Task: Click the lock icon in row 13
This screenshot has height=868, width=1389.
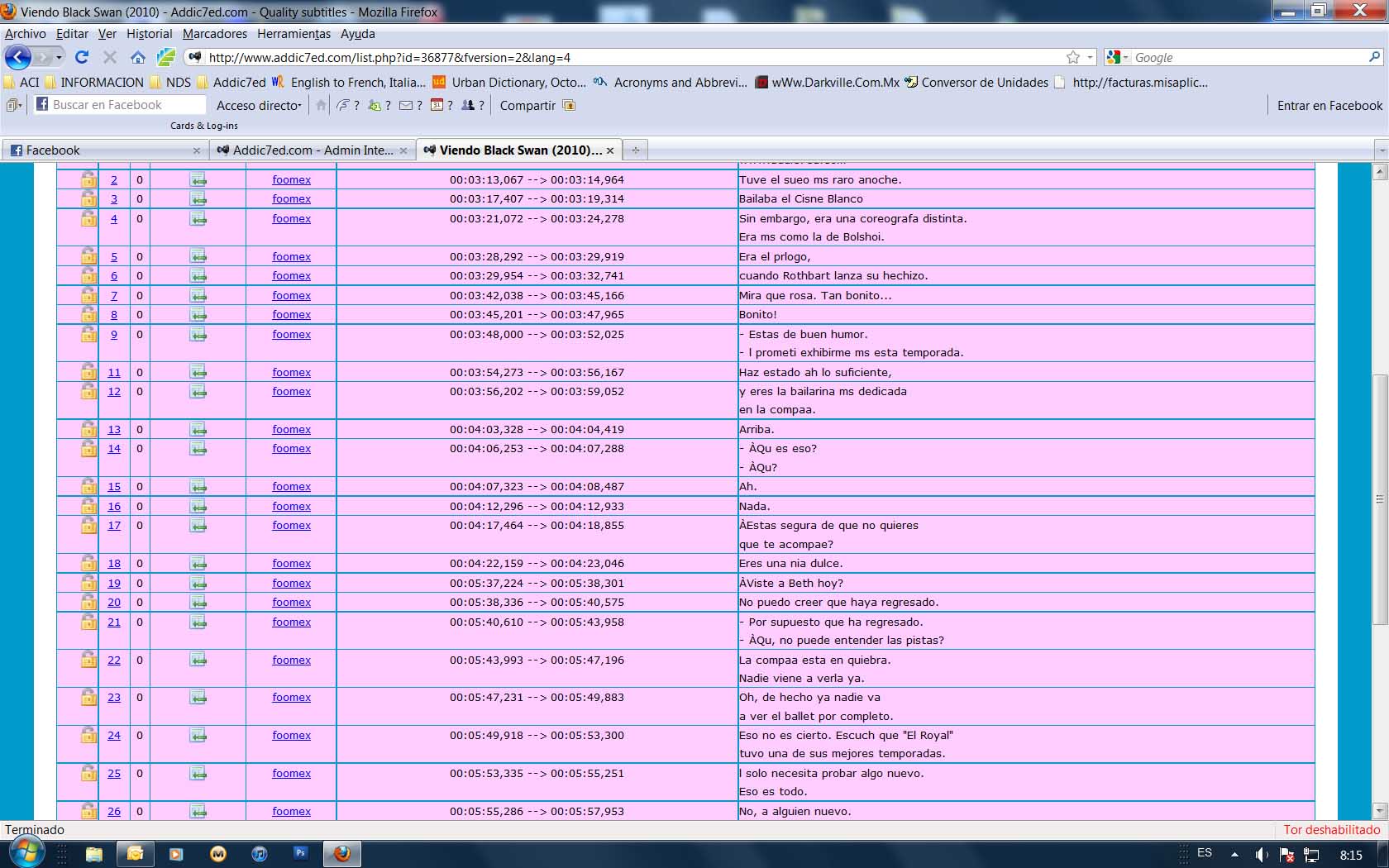Action: [x=88, y=429]
